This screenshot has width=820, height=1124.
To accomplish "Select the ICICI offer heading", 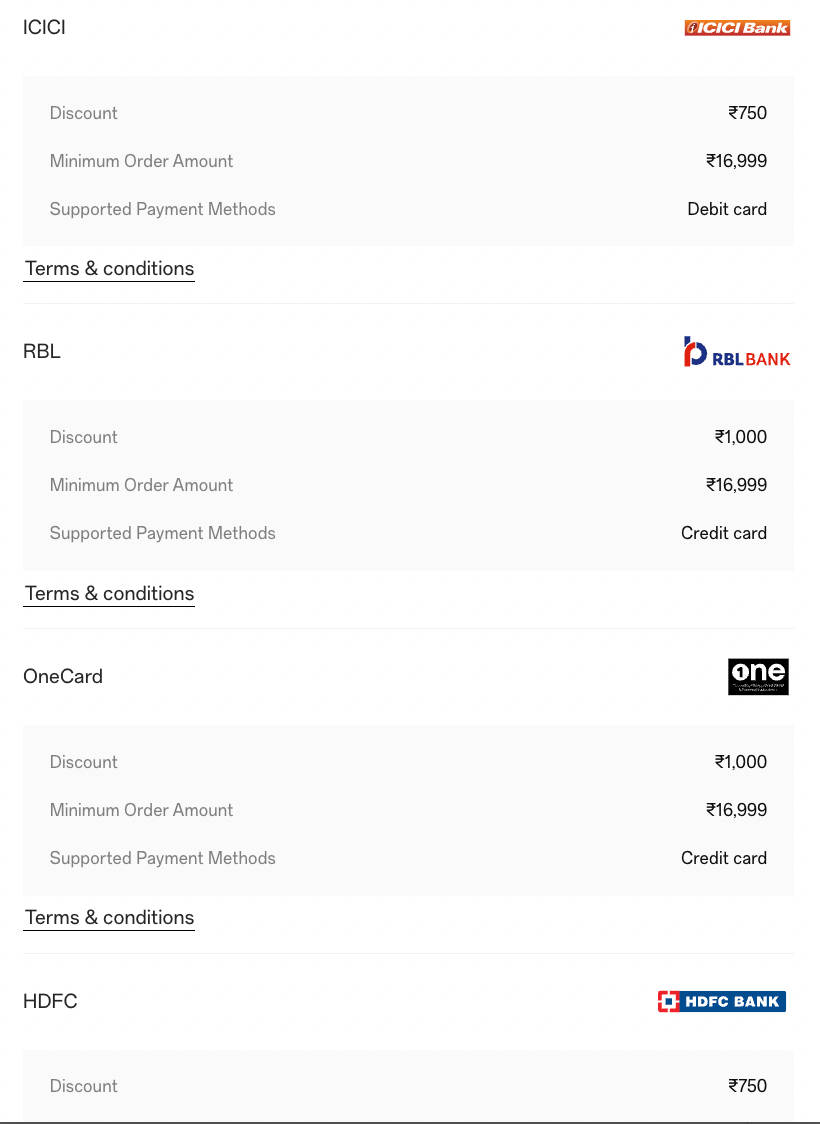I will click(x=44, y=28).
